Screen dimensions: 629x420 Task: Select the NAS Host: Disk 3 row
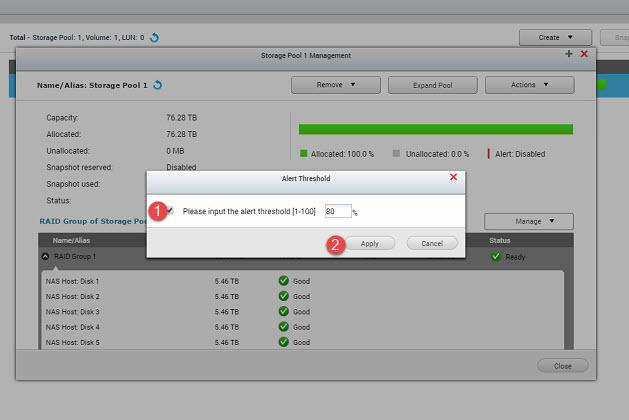(x=302, y=312)
